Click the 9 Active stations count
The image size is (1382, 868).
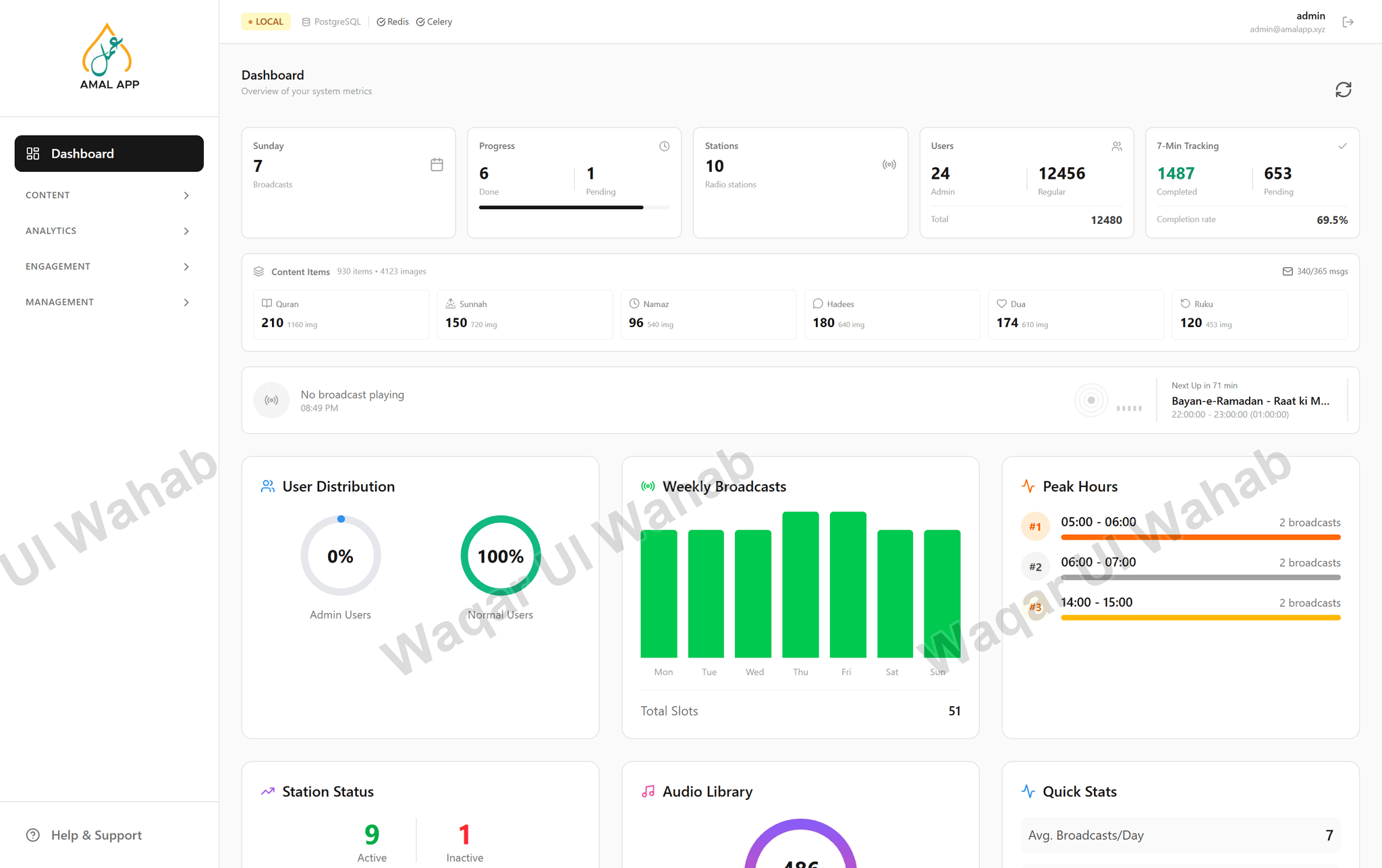pos(372,835)
